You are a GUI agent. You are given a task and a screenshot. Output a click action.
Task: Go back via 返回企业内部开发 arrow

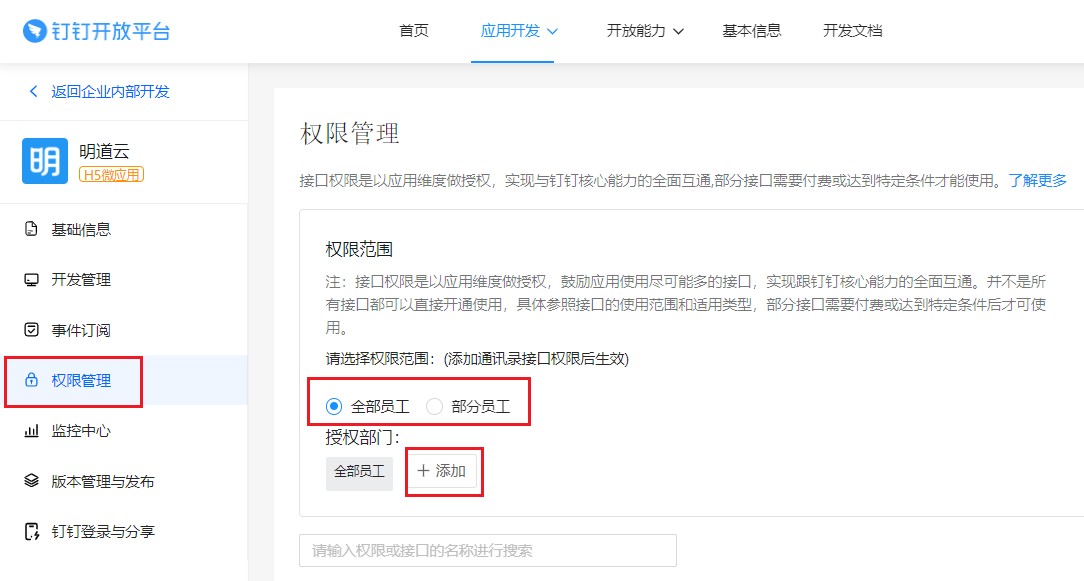click(33, 91)
